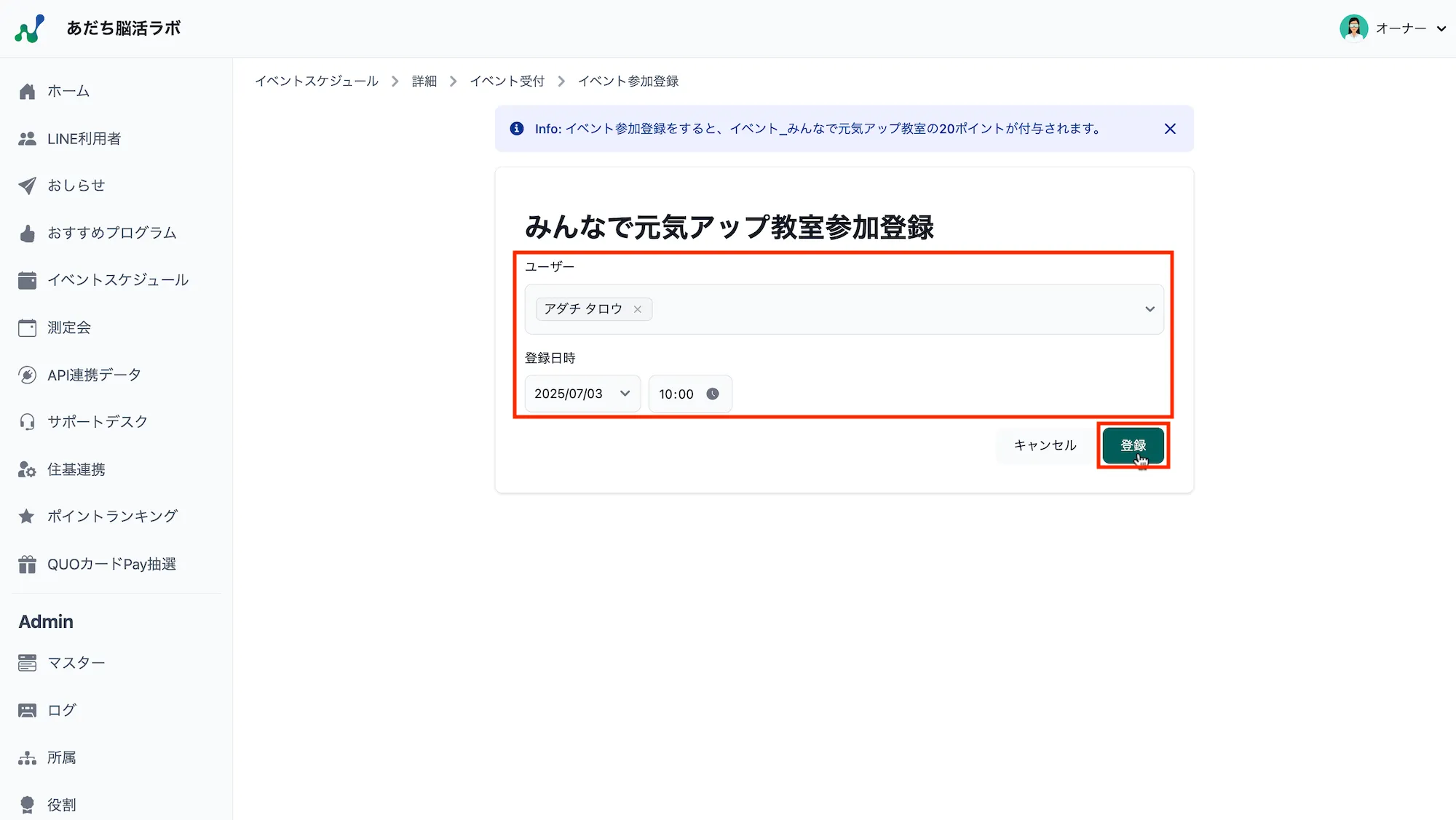This screenshot has width=1456, height=820.
Task: Dismiss the 20ポイント info banner
Action: click(1169, 129)
